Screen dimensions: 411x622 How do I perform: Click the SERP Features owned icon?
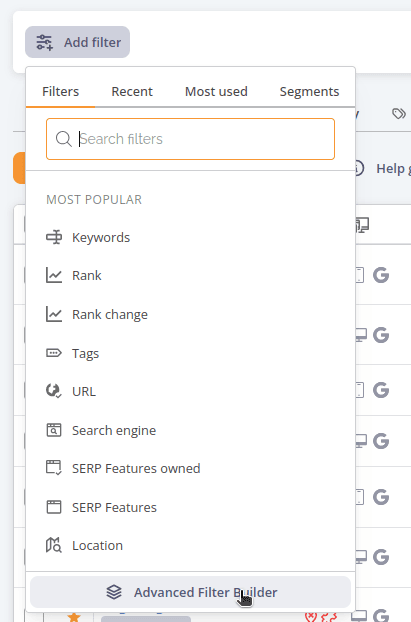[x=54, y=468]
